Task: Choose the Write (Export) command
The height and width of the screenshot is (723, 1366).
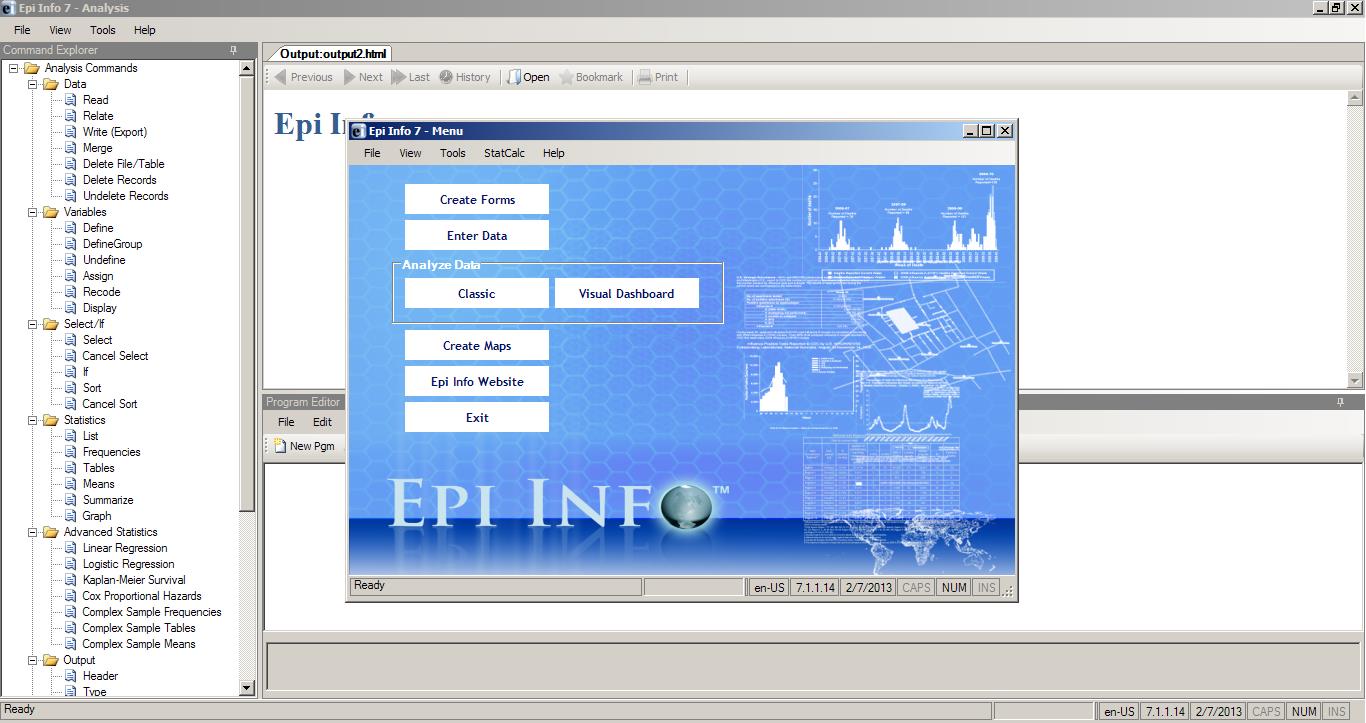Action: pos(115,132)
